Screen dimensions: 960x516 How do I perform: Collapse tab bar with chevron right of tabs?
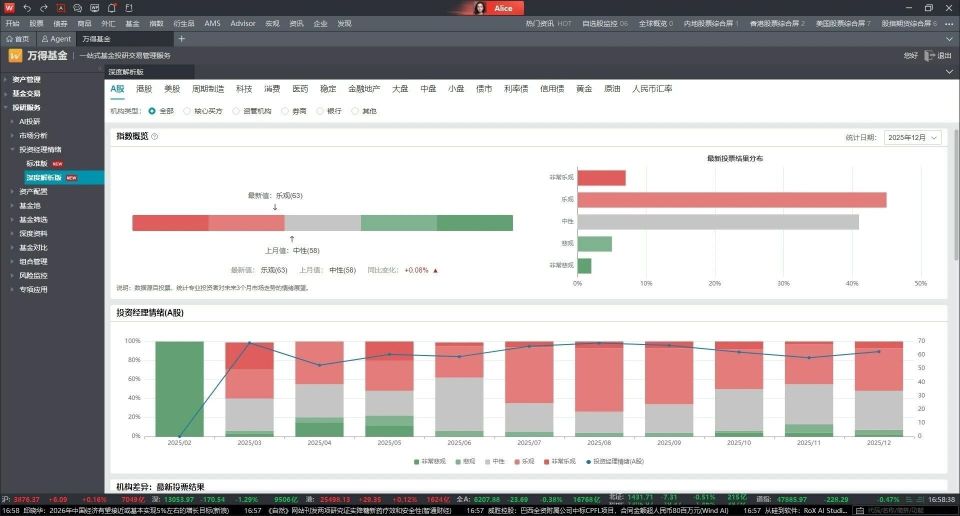tap(949, 39)
